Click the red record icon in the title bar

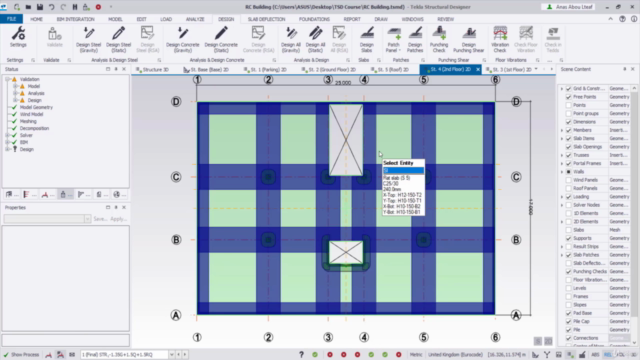[98, 7]
